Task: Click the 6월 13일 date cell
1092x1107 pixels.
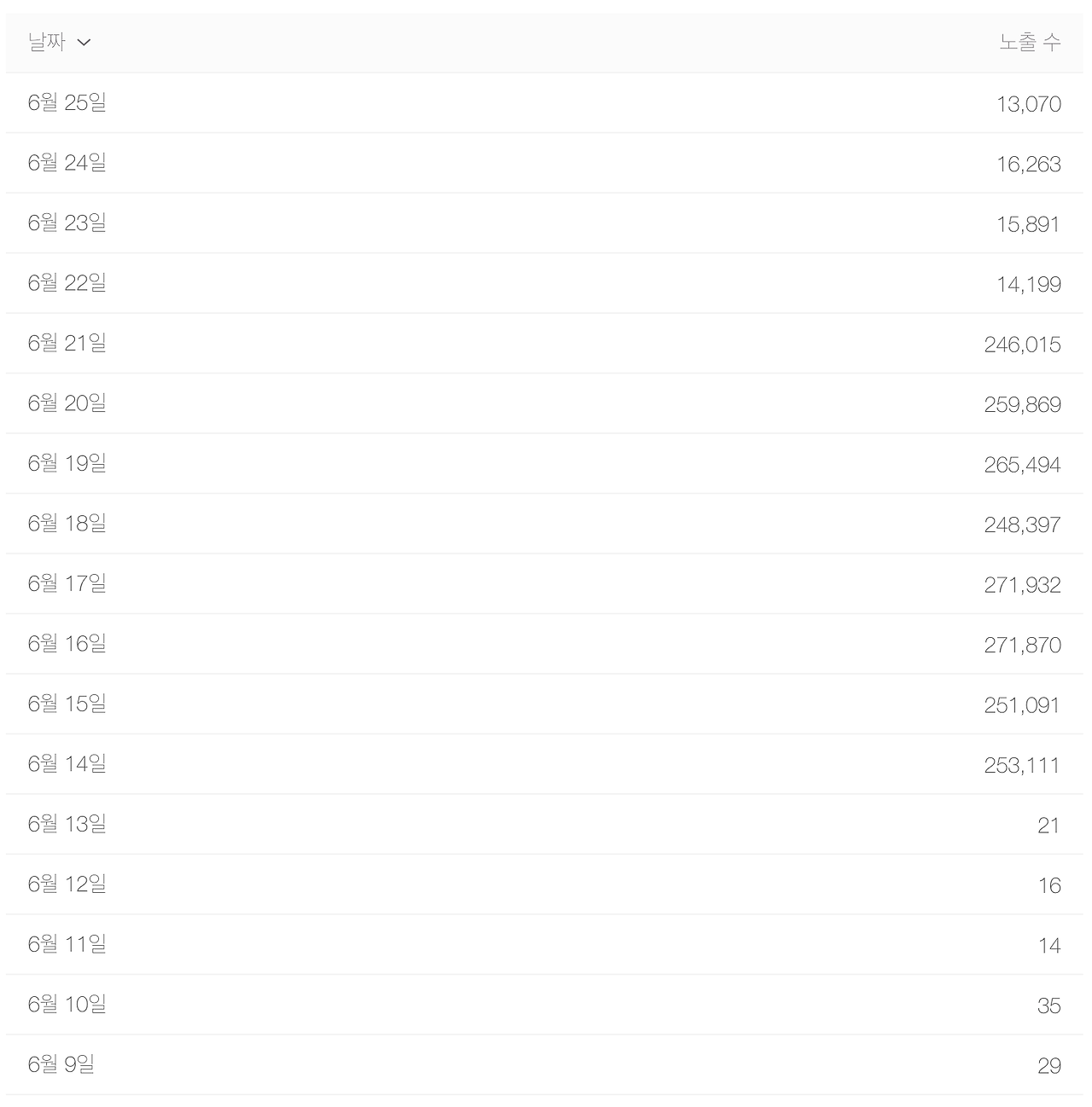Action: tap(67, 824)
